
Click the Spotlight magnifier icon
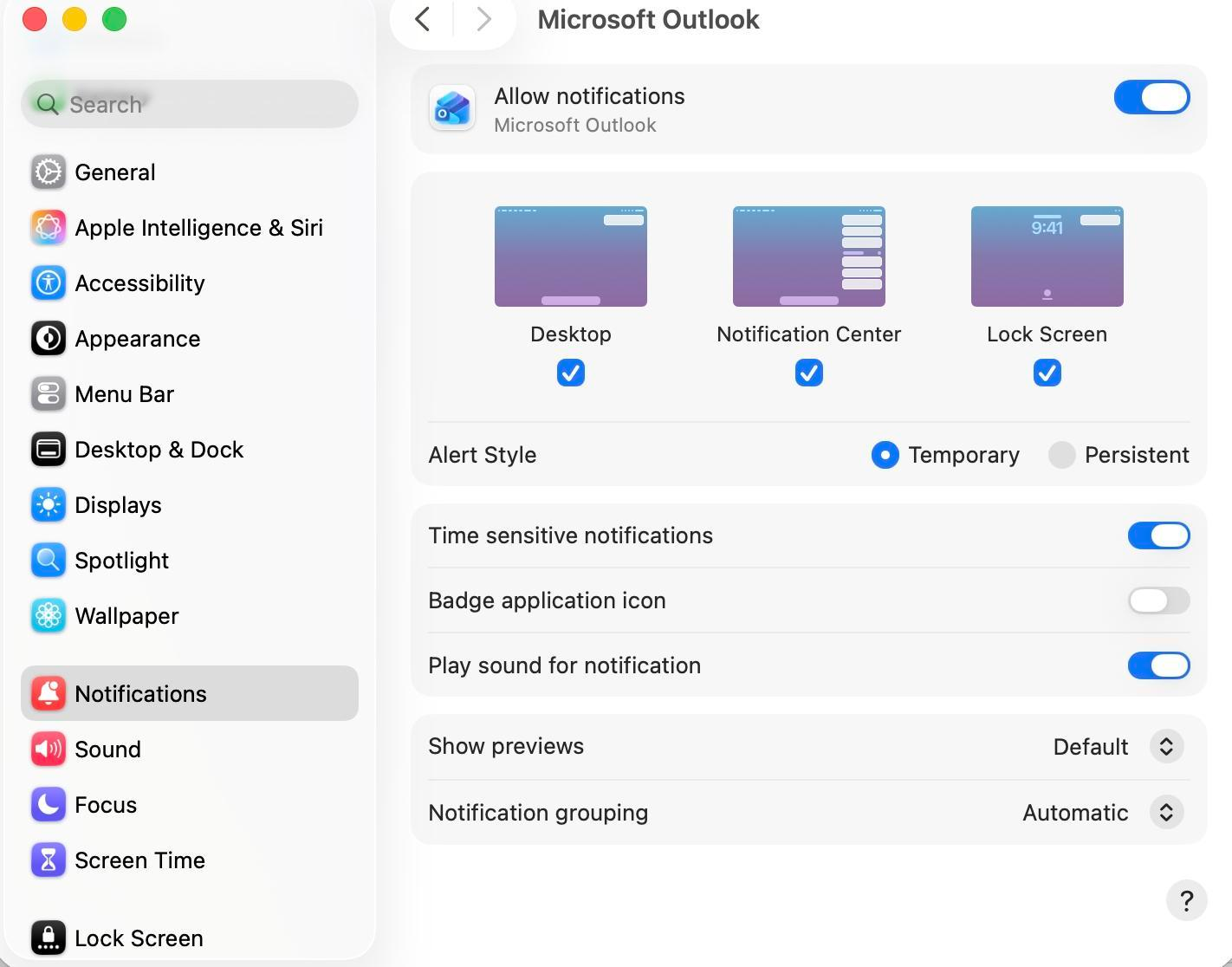(49, 561)
